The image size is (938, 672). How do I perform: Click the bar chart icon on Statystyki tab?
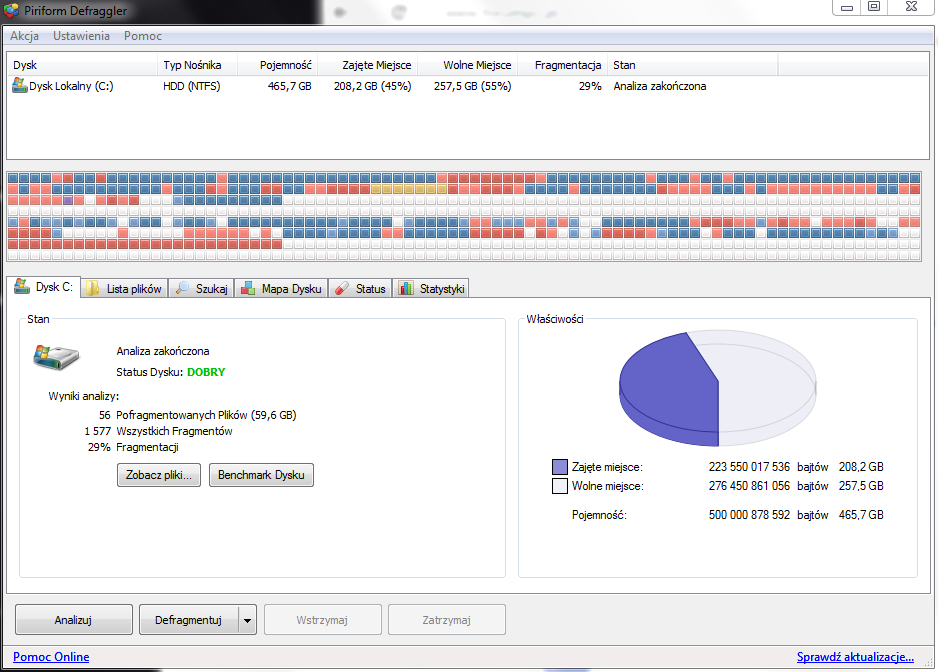point(406,288)
